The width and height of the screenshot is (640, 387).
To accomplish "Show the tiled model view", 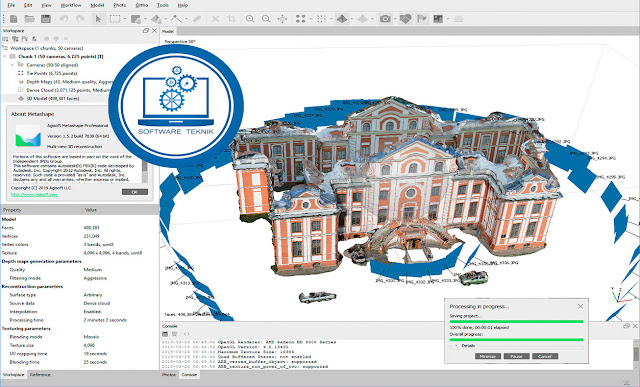I will 362,19.
